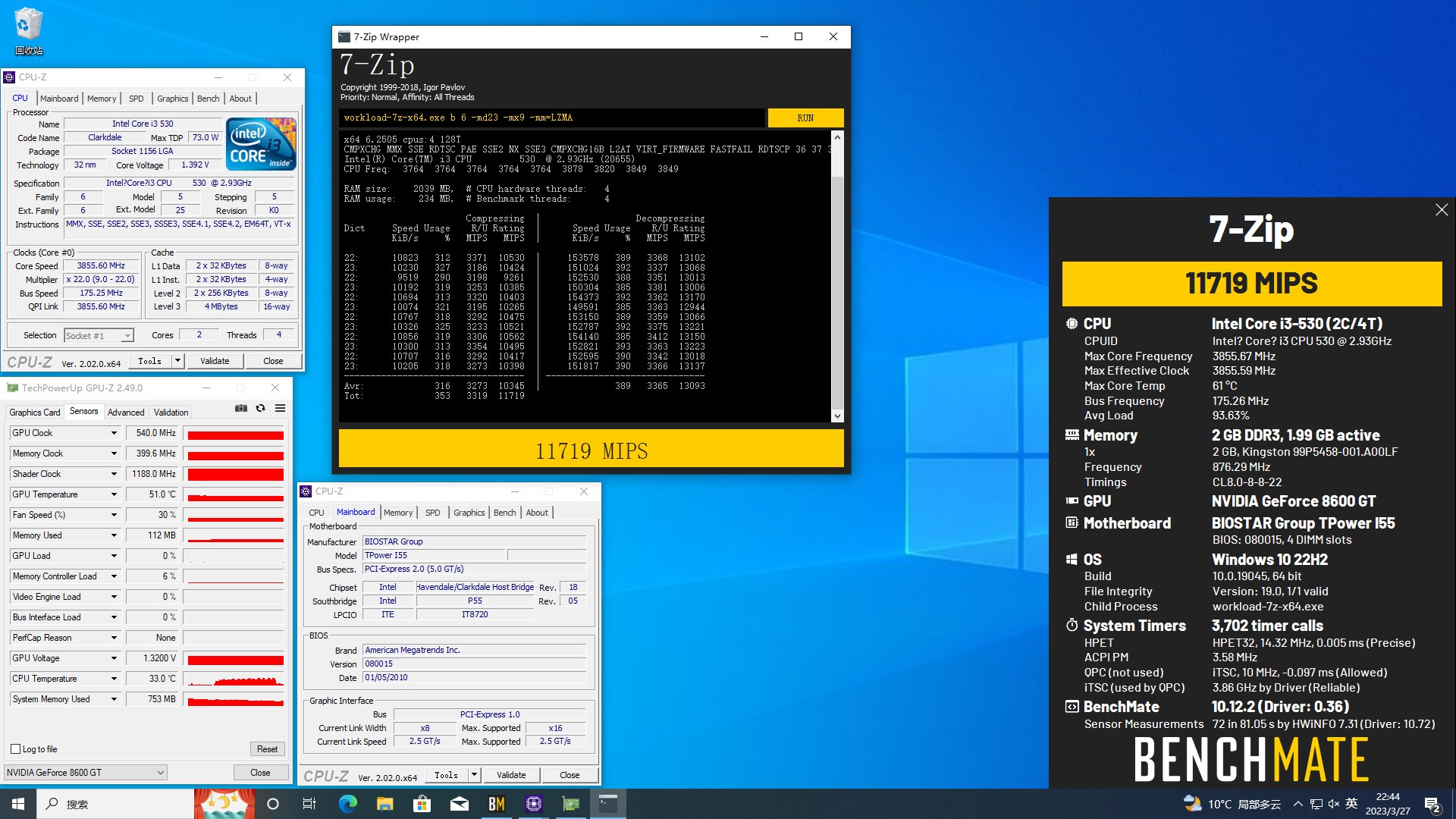Launch Microsoft Edge from the taskbar
Image resolution: width=1456 pixels, height=819 pixels.
tap(347, 804)
